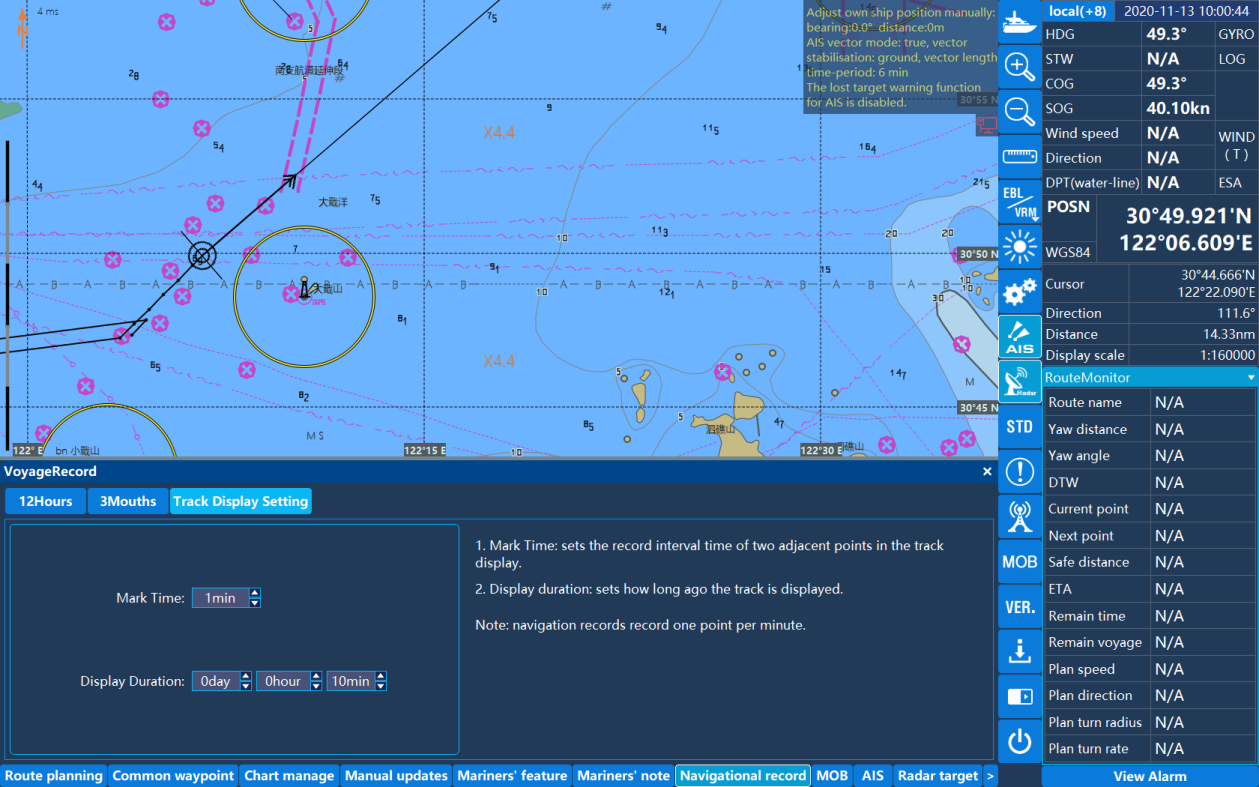Image resolution: width=1259 pixels, height=787 pixels.
Task: Toggle the Radar overlay toolbar button
Action: [1019, 381]
